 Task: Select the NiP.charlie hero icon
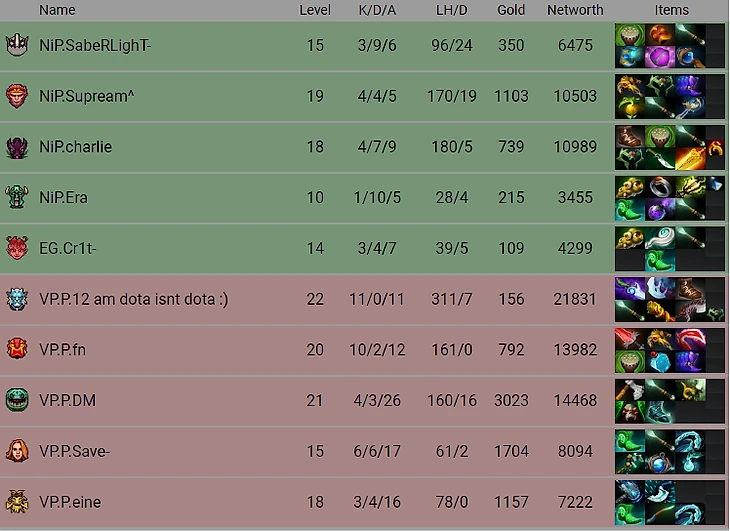coord(17,147)
